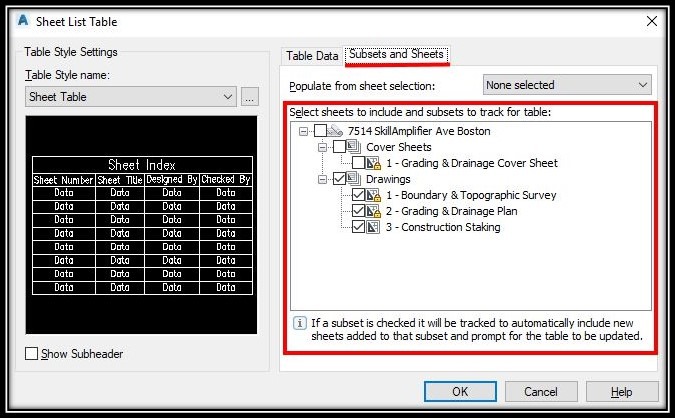Click the Sheet Number column header in preview

pos(64,180)
